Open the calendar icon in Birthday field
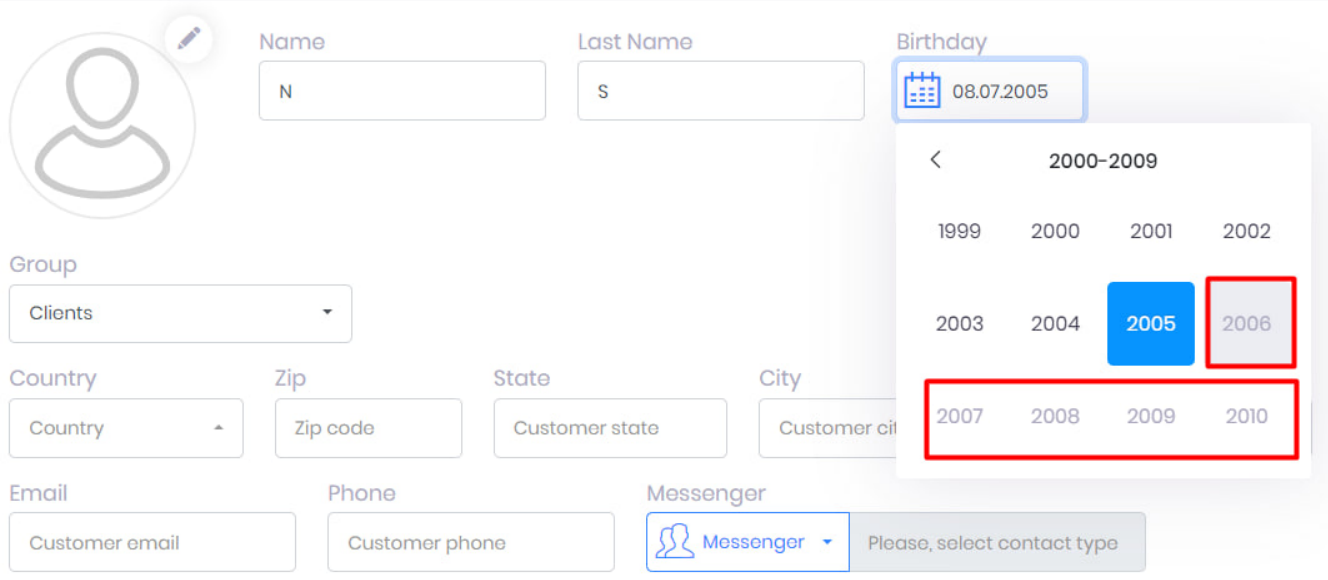Viewport: 1328px width, 580px height. click(x=921, y=91)
